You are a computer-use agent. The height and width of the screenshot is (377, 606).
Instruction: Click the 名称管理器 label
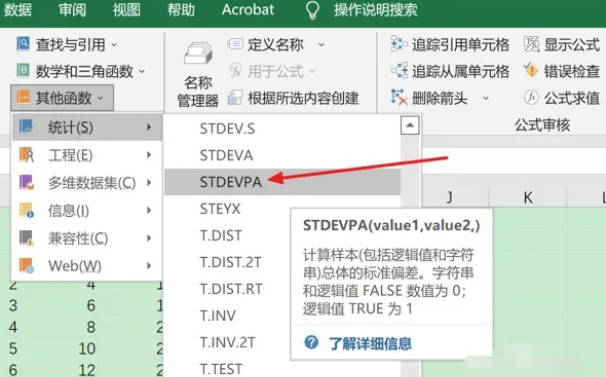point(198,91)
